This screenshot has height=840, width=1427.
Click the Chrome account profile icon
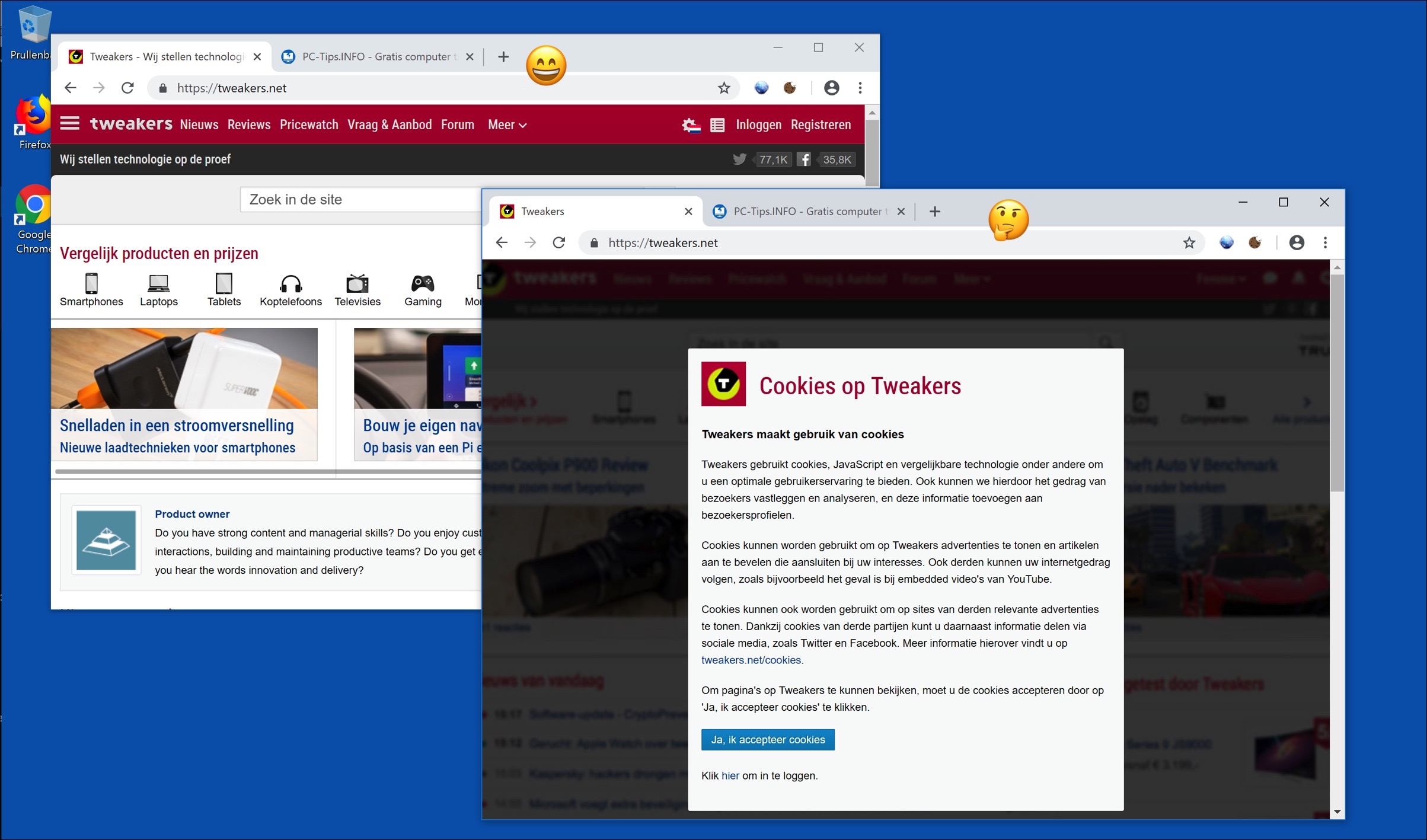[x=1297, y=243]
